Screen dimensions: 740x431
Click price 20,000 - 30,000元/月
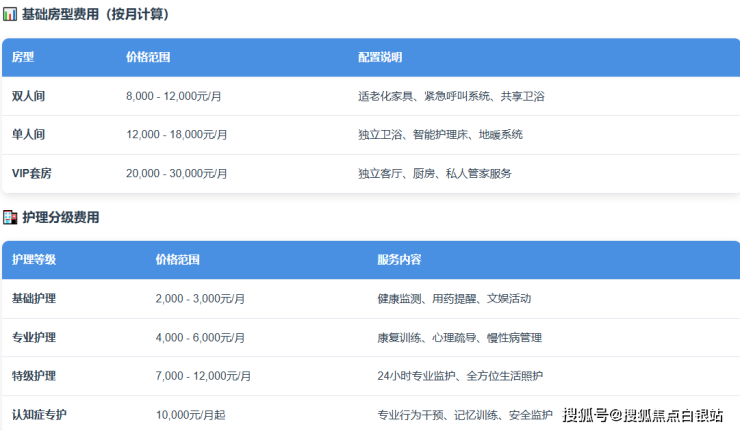[x=177, y=173]
